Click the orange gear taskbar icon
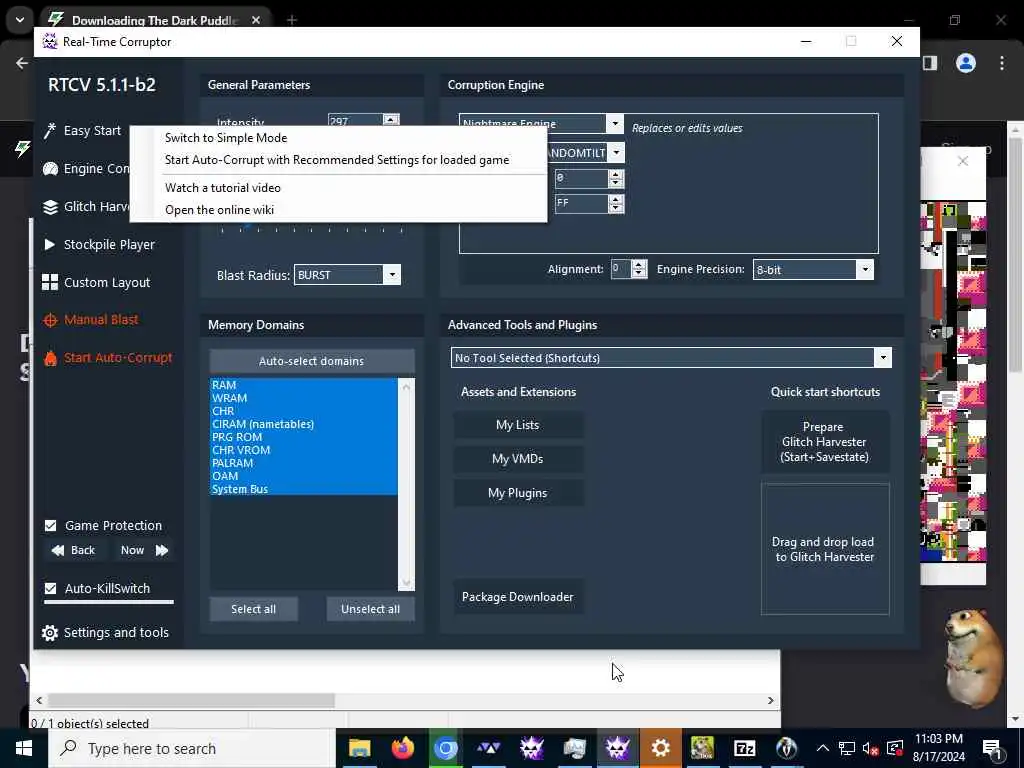Image resolution: width=1024 pixels, height=768 pixels. [x=660, y=748]
